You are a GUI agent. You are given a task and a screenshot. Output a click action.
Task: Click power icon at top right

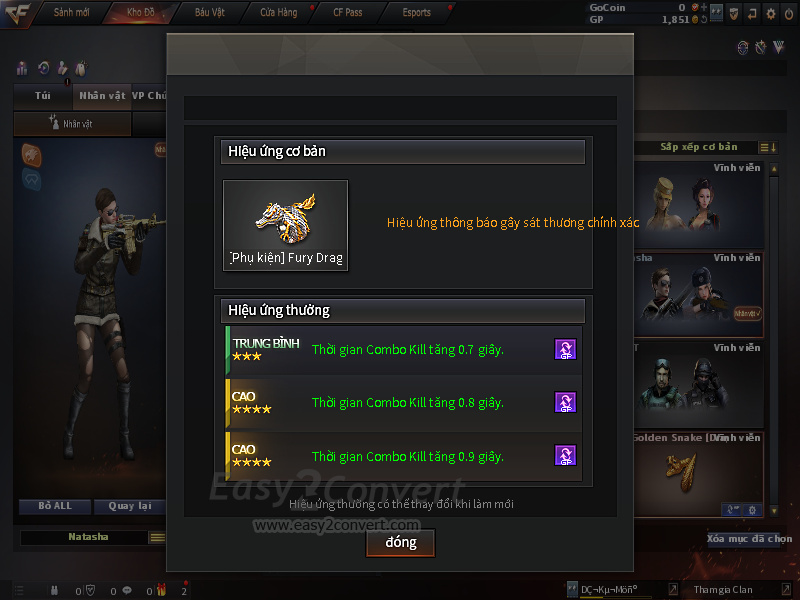coord(789,14)
